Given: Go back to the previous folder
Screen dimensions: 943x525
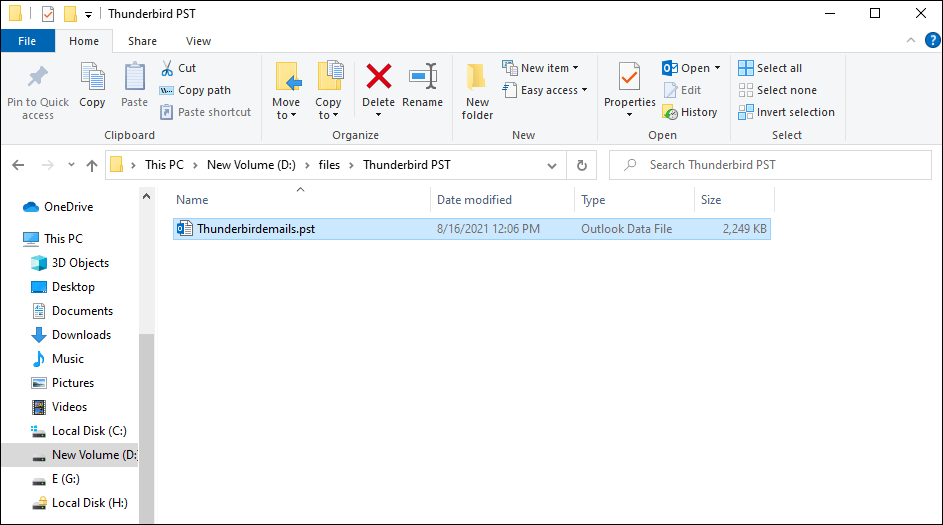Looking at the screenshot, I should click(x=18, y=165).
